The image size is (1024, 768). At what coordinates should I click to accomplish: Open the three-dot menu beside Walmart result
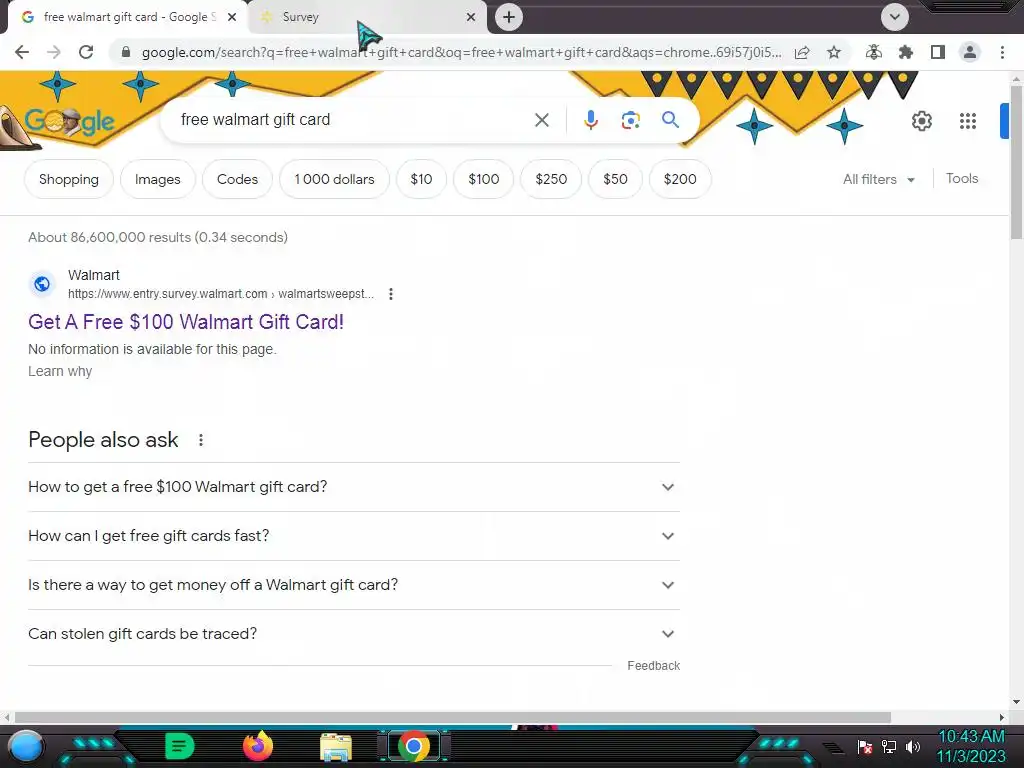[391, 294]
